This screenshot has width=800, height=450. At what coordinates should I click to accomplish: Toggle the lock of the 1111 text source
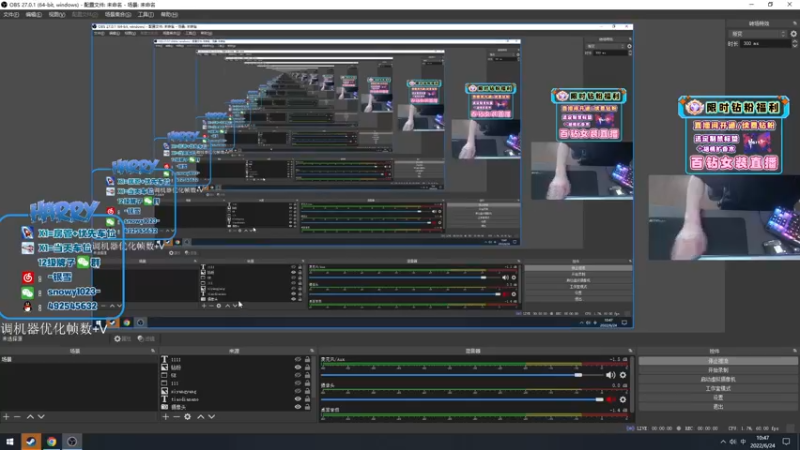(x=307, y=360)
